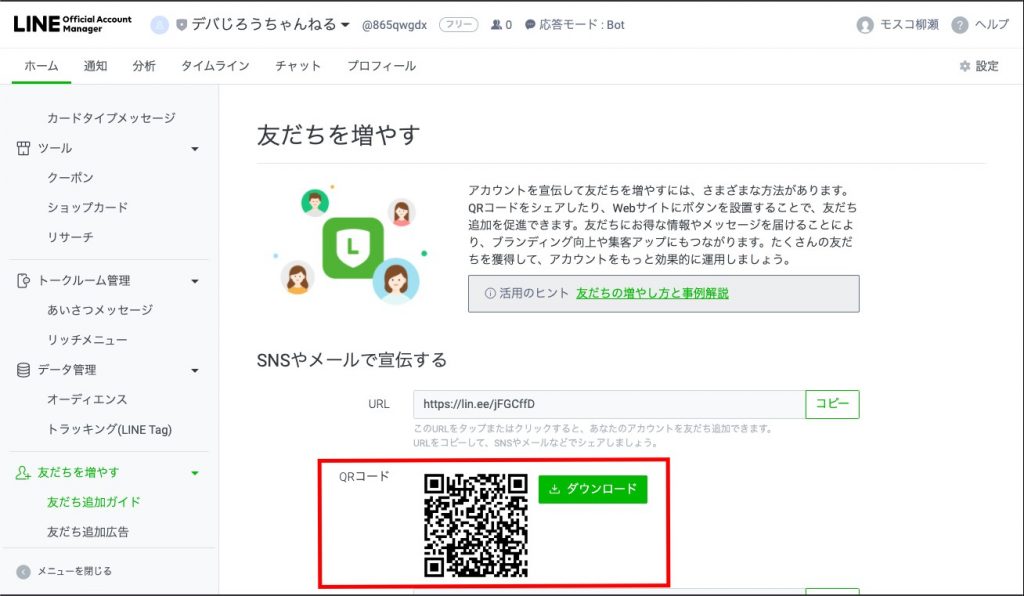Select ショップカード in the sidebar

(x=88, y=208)
